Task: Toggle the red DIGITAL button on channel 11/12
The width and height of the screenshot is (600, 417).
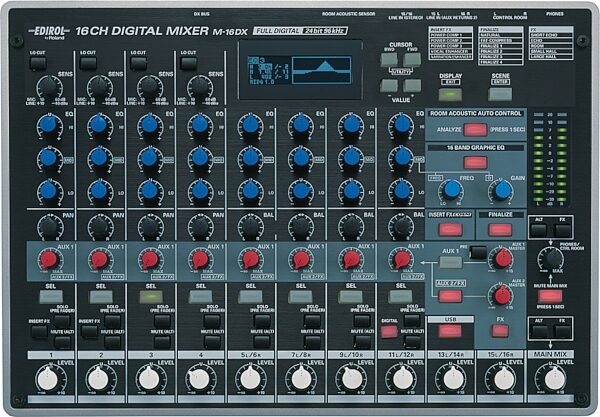Action: click(389, 331)
